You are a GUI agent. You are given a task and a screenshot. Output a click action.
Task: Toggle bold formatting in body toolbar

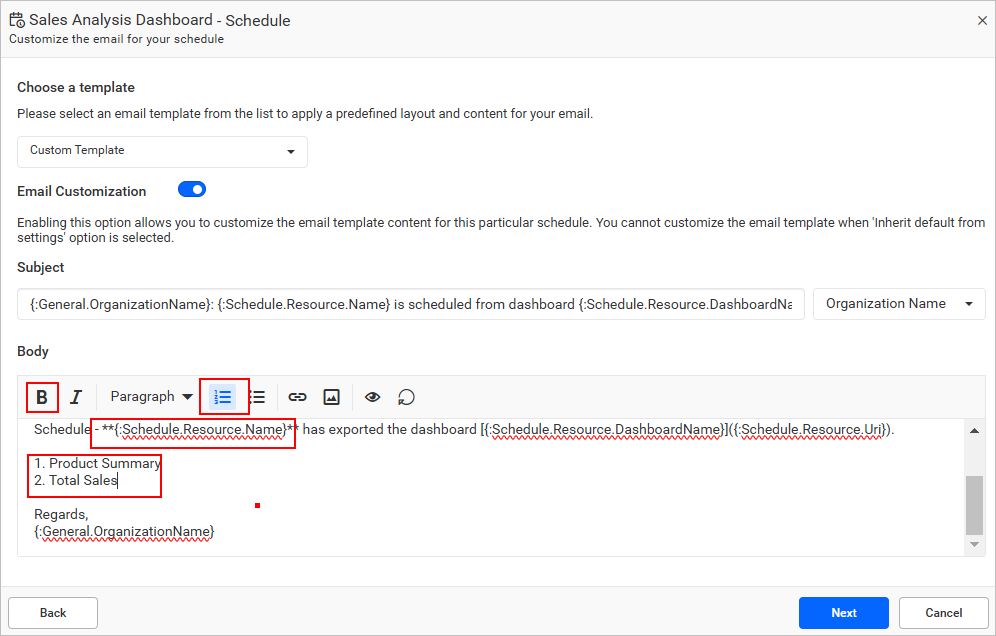[x=42, y=397]
